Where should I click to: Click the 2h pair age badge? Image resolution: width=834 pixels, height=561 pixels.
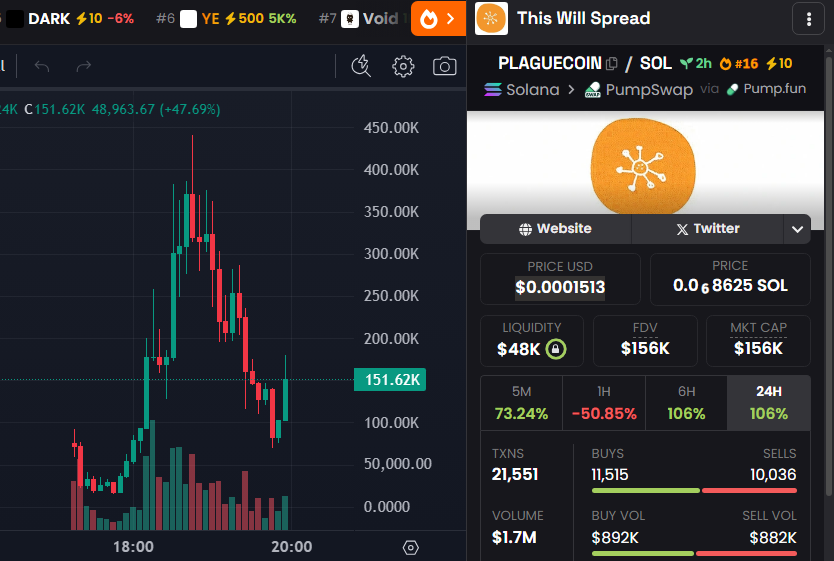(696, 64)
